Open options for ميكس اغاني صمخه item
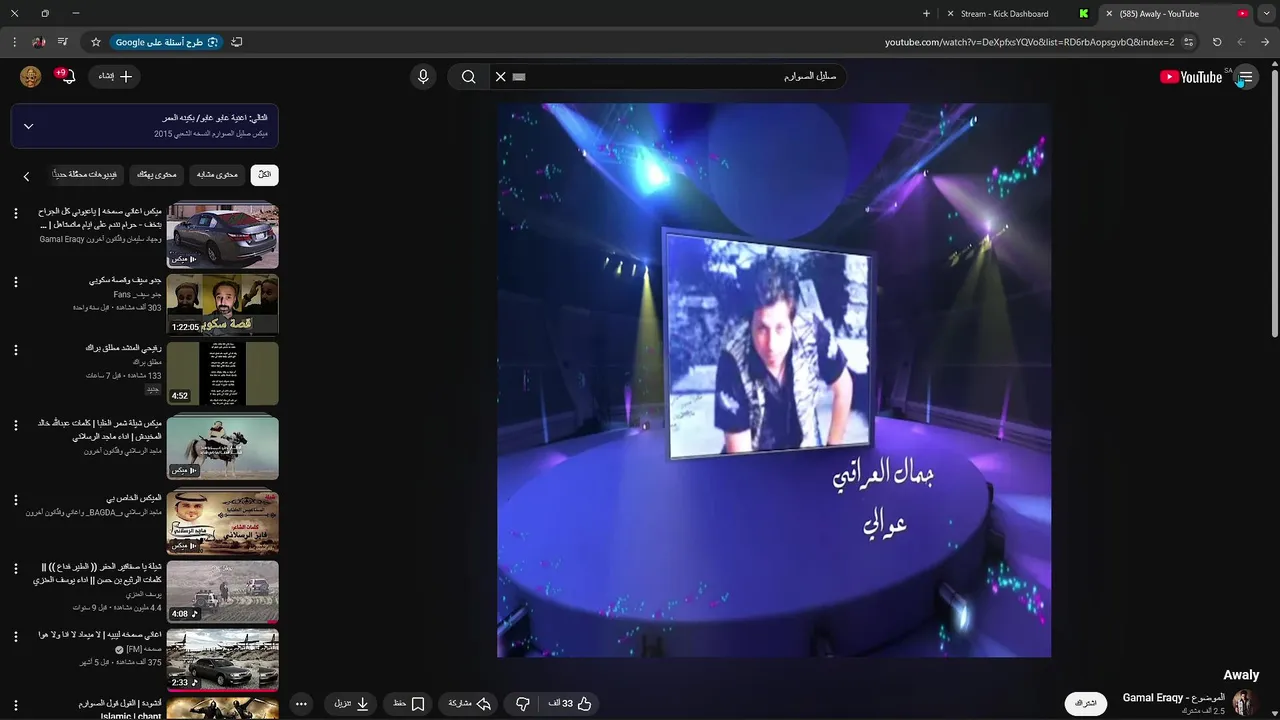Screen dimensions: 1280x720 coord(15,213)
